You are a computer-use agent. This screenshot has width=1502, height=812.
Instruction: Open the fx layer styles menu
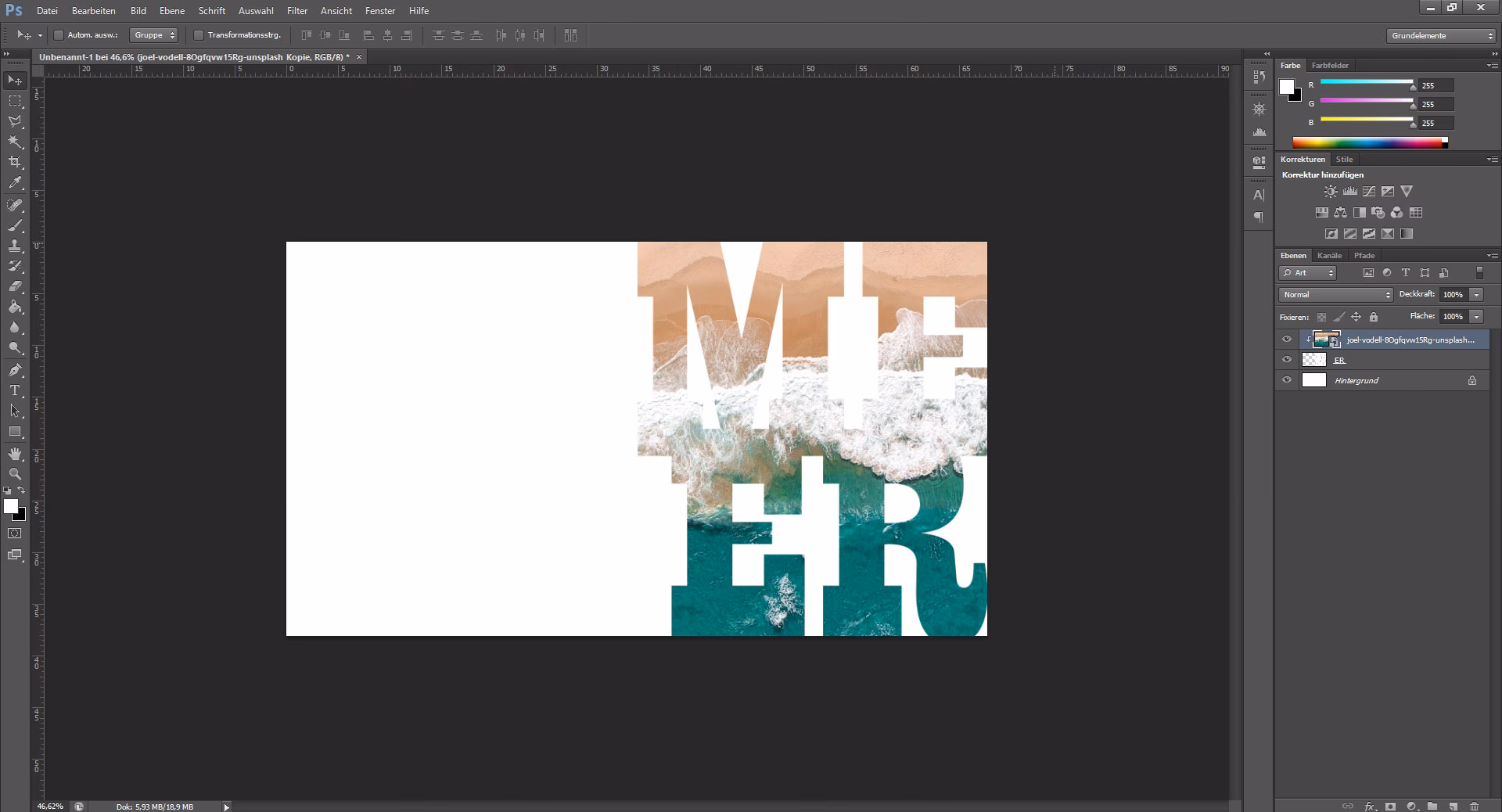coord(1369,807)
